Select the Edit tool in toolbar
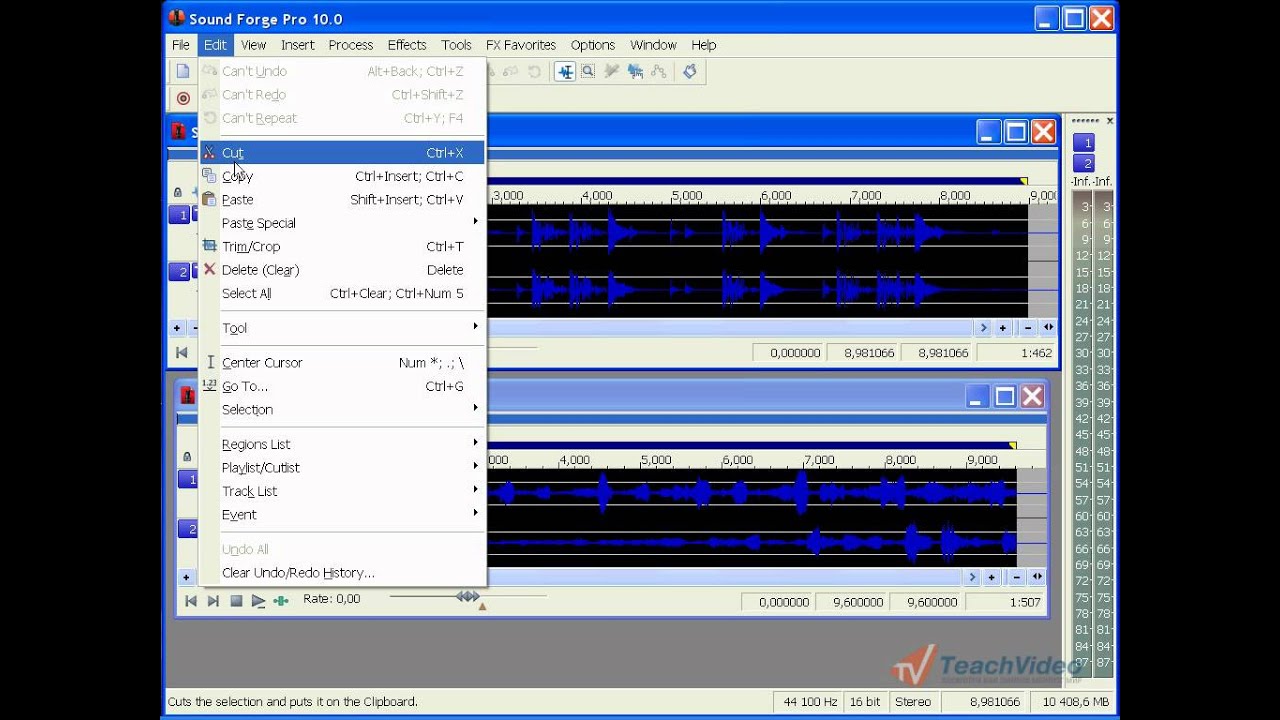Viewport: 1280px width, 720px height. point(565,71)
